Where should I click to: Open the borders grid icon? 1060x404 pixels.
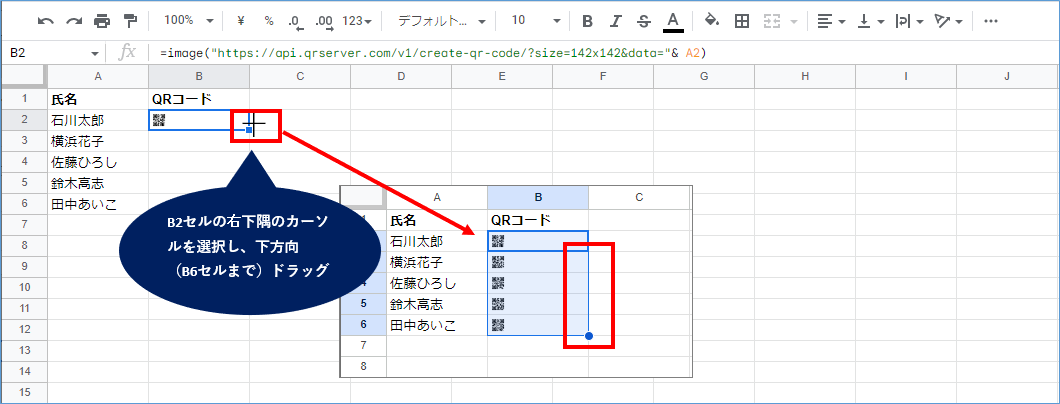[x=742, y=21]
